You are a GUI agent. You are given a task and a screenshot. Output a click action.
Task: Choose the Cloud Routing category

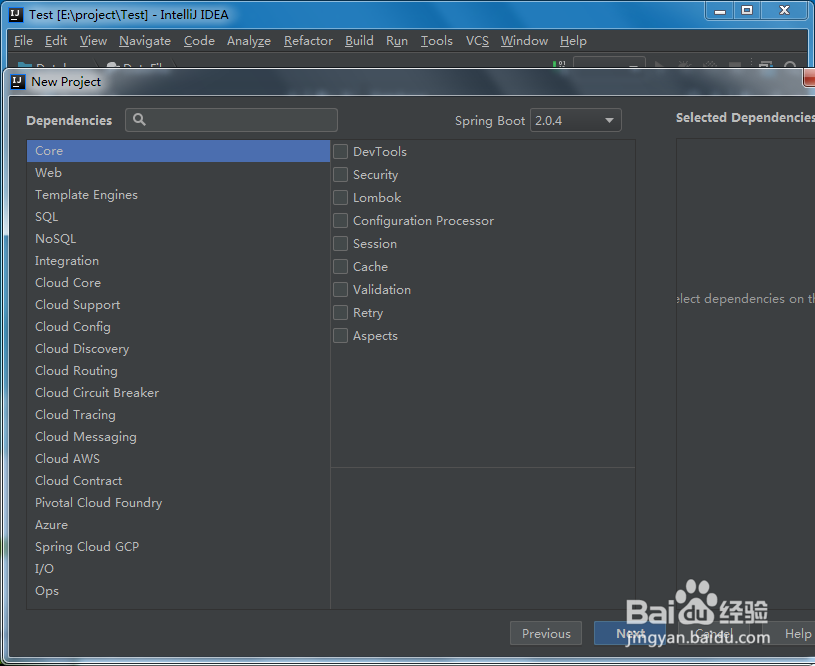pyautogui.click(x=178, y=371)
